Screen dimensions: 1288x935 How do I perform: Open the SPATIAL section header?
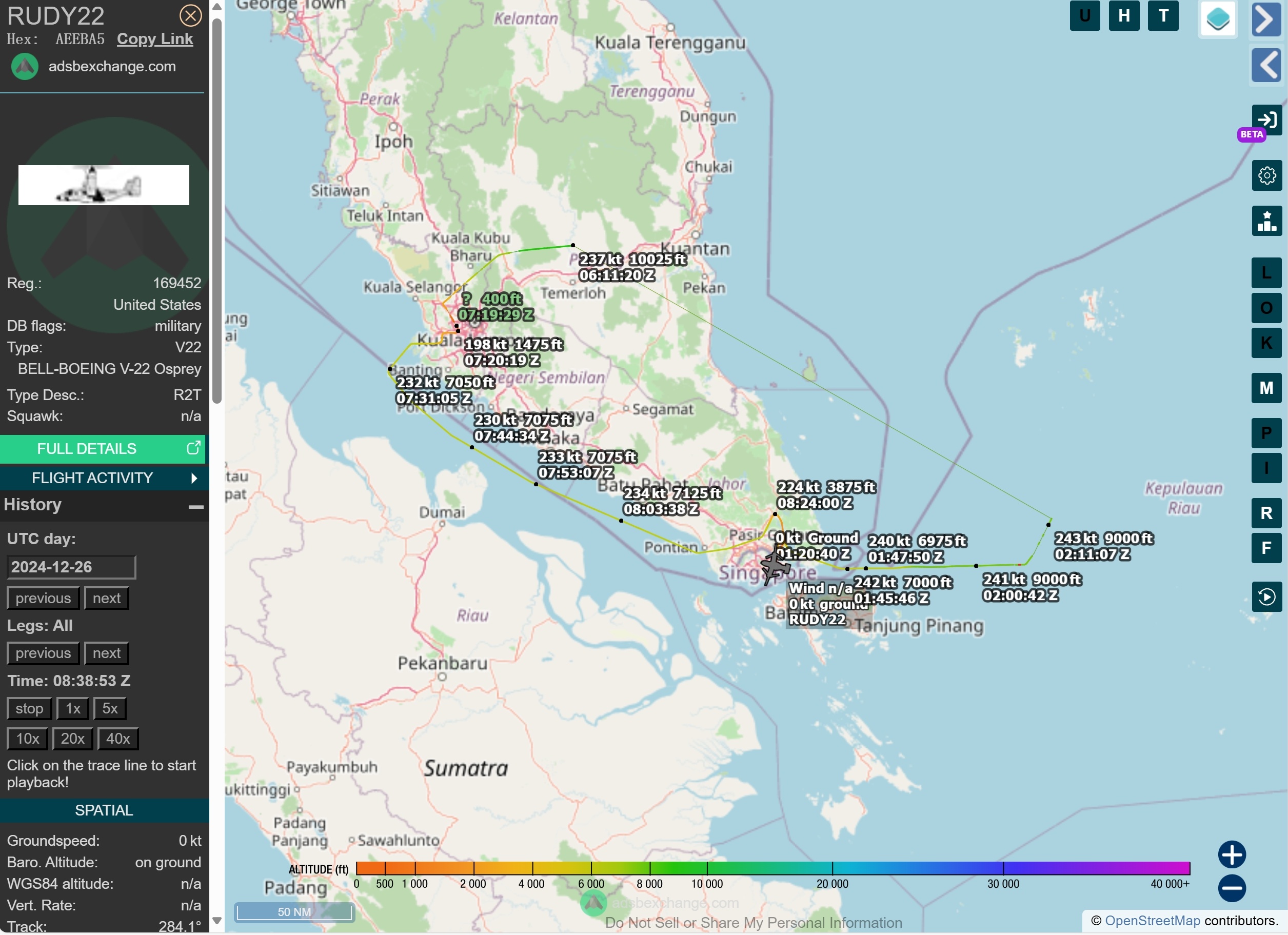pos(104,811)
